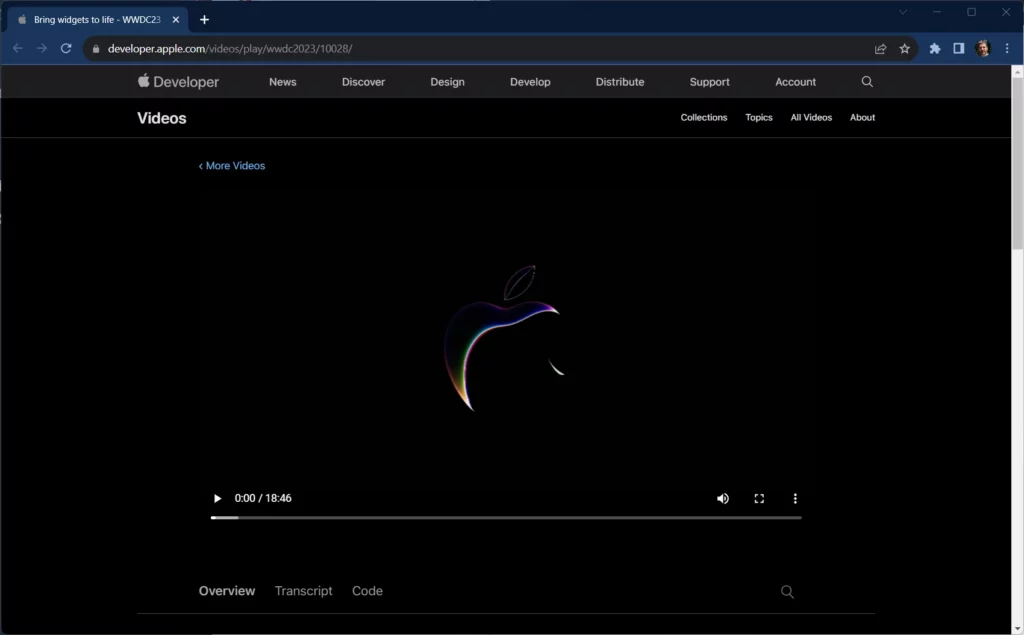Open the Collections link

[704, 118]
